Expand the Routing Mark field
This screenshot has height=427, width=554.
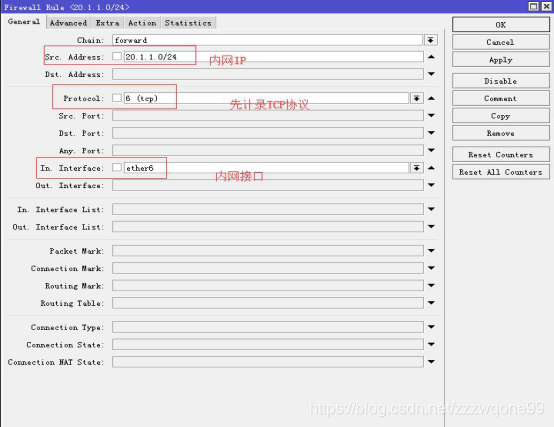431,285
